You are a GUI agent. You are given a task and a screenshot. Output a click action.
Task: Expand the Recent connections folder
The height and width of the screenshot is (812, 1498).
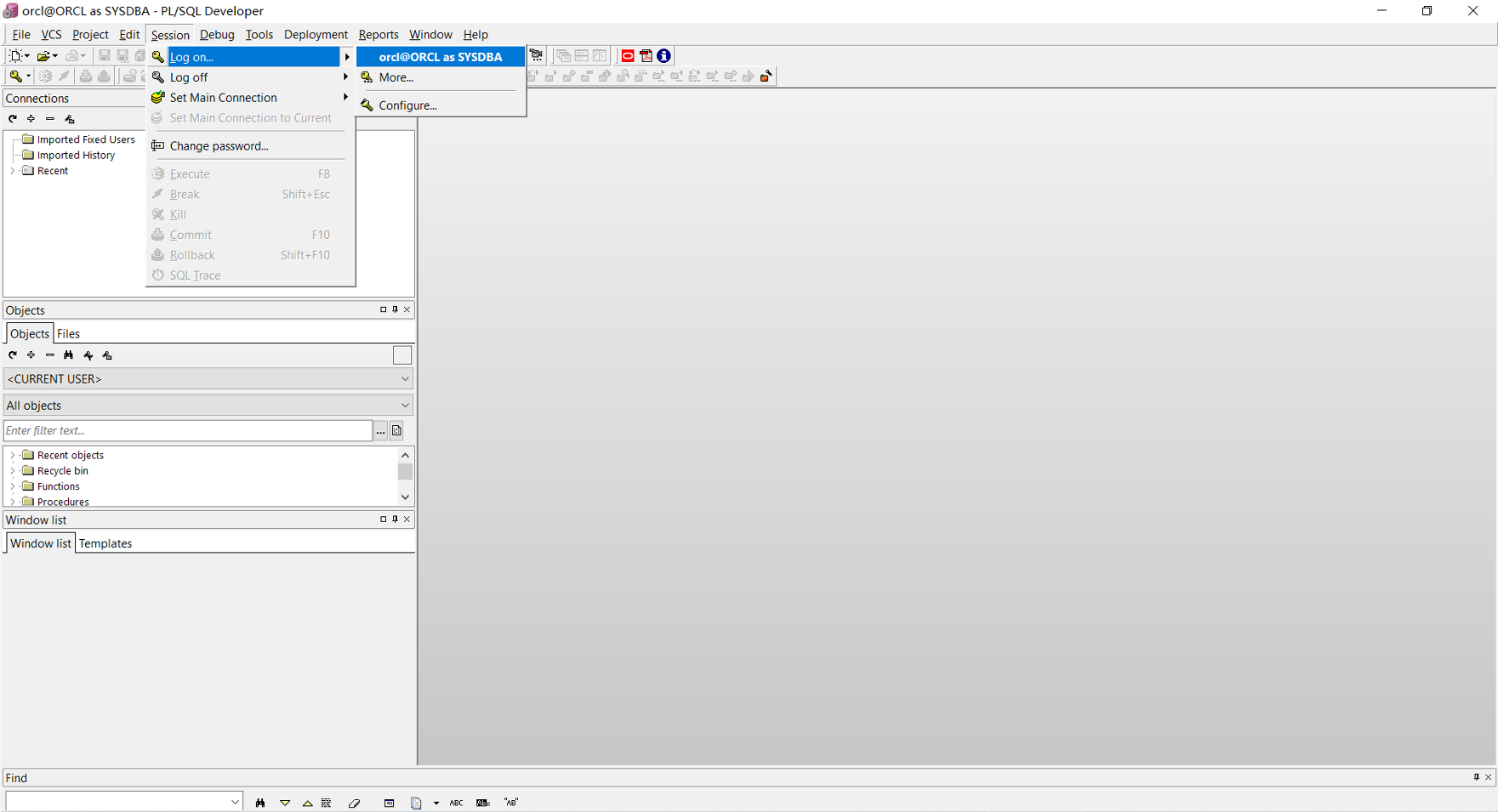pos(13,171)
